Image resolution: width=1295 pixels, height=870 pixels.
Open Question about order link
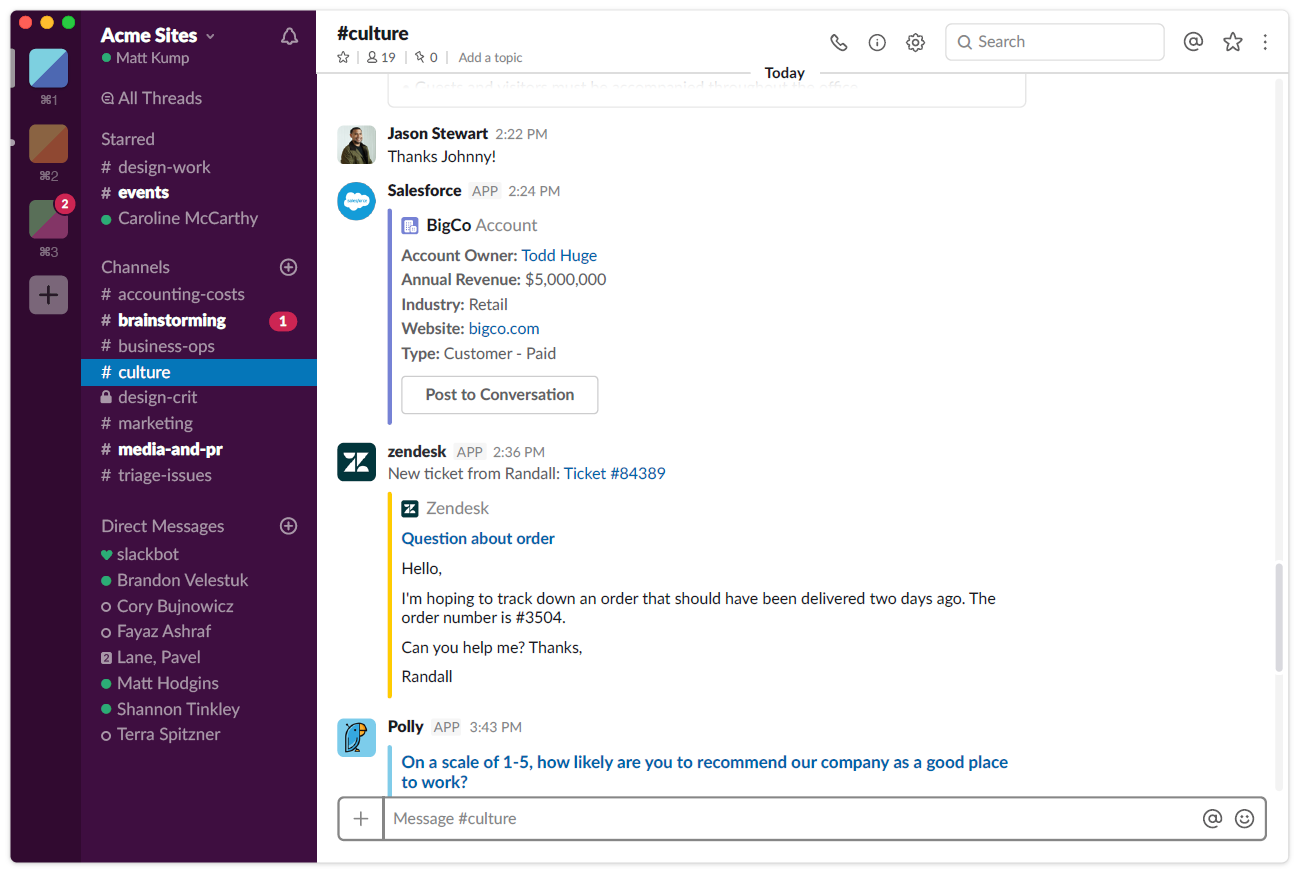[x=478, y=538]
